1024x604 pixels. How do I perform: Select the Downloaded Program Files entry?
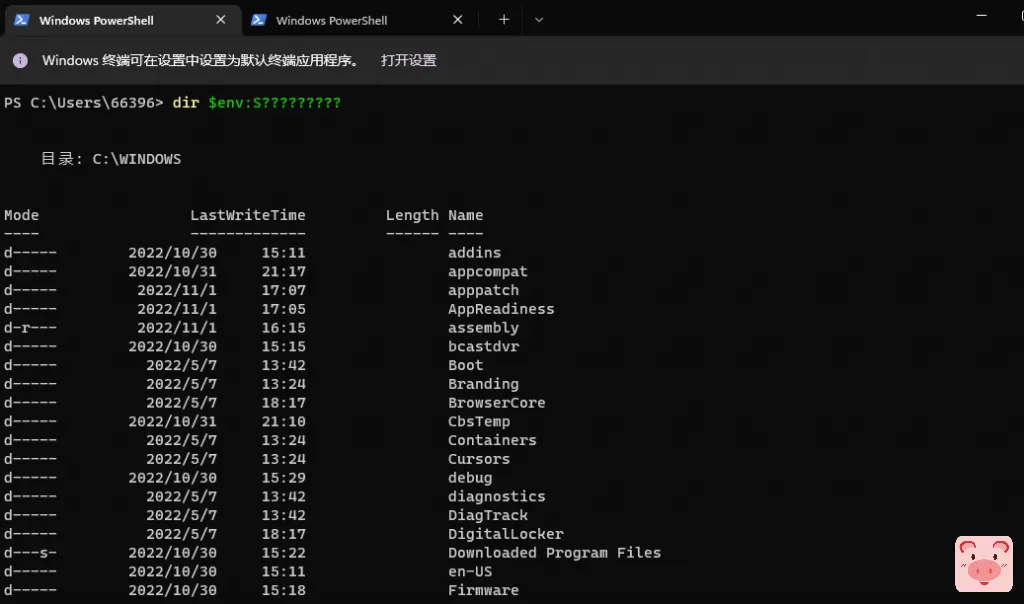tap(554, 553)
